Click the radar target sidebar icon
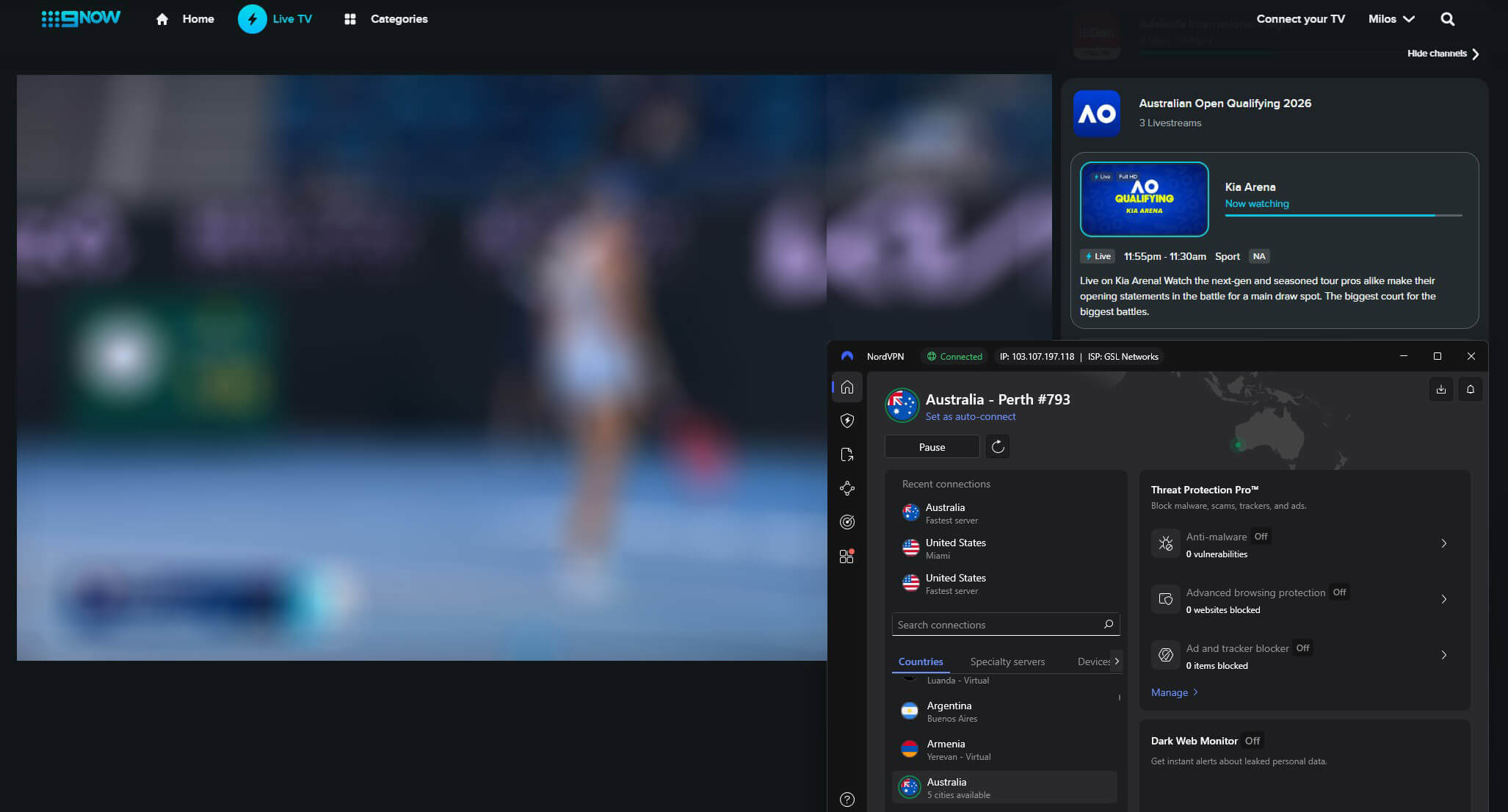This screenshot has width=1508, height=812. [x=847, y=522]
